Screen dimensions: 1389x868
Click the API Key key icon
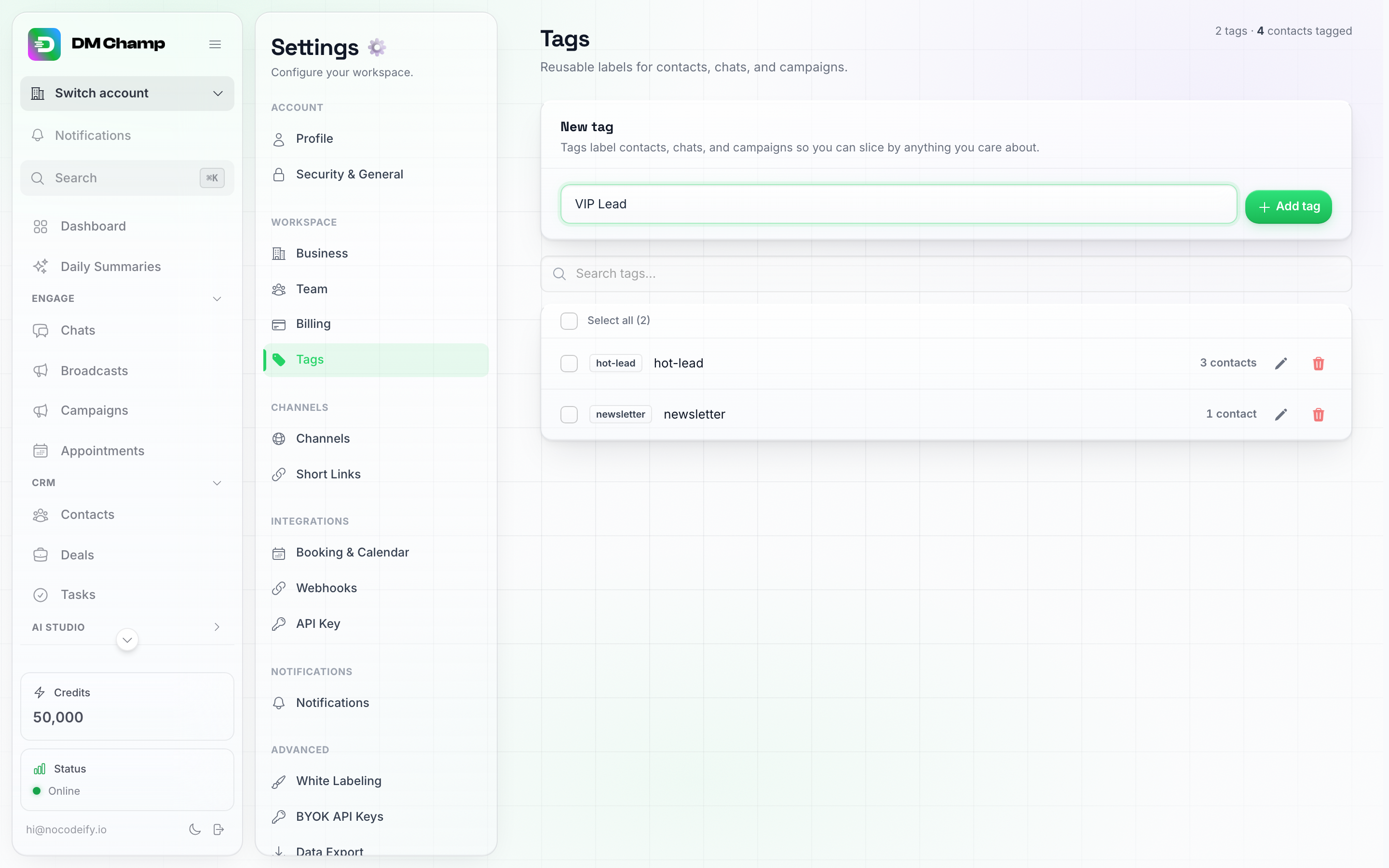279,624
